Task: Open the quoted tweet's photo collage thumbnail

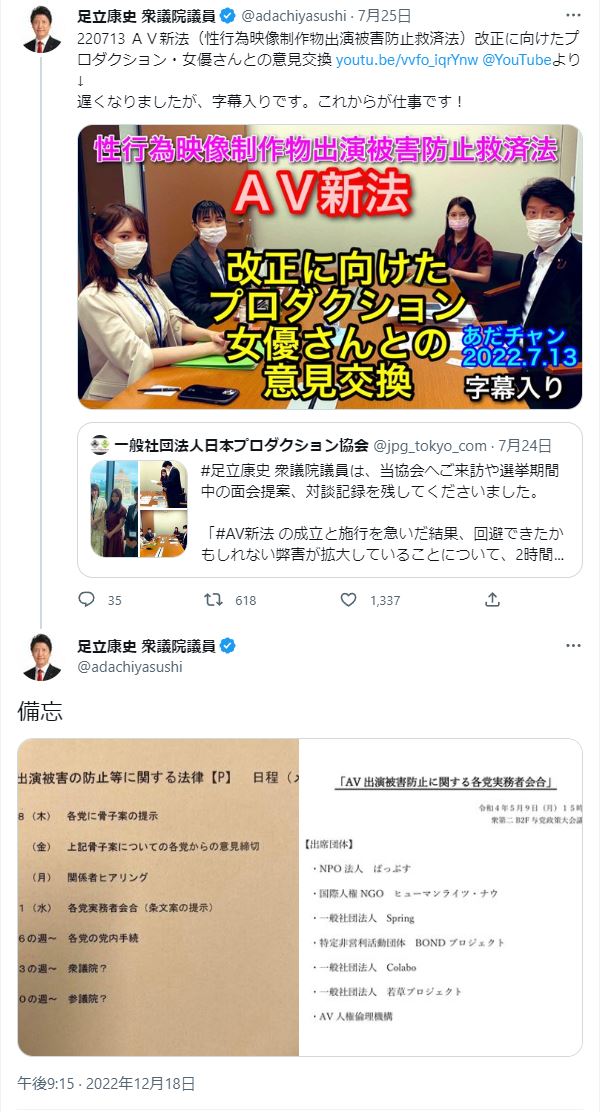Action: pyautogui.click(x=139, y=508)
